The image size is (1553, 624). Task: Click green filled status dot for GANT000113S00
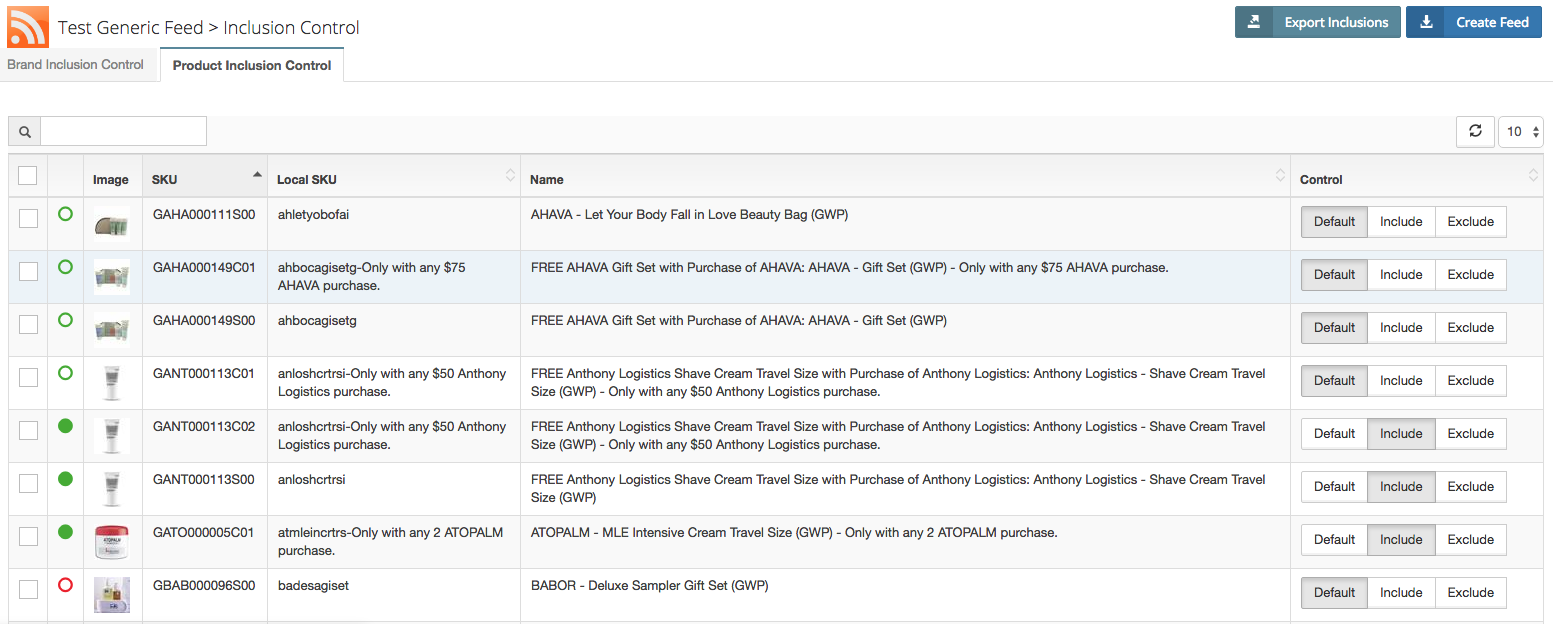[65, 479]
